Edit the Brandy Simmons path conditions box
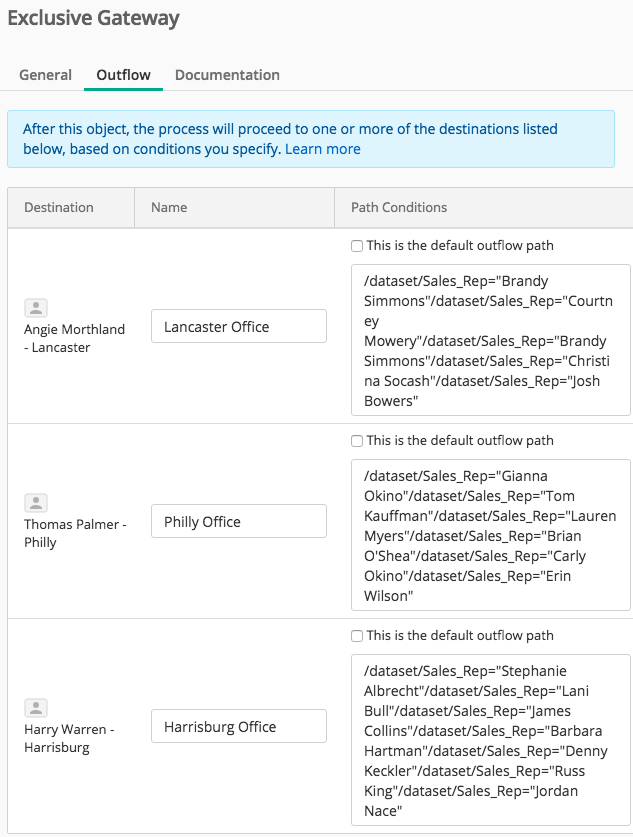This screenshot has height=837, width=633. (490, 340)
